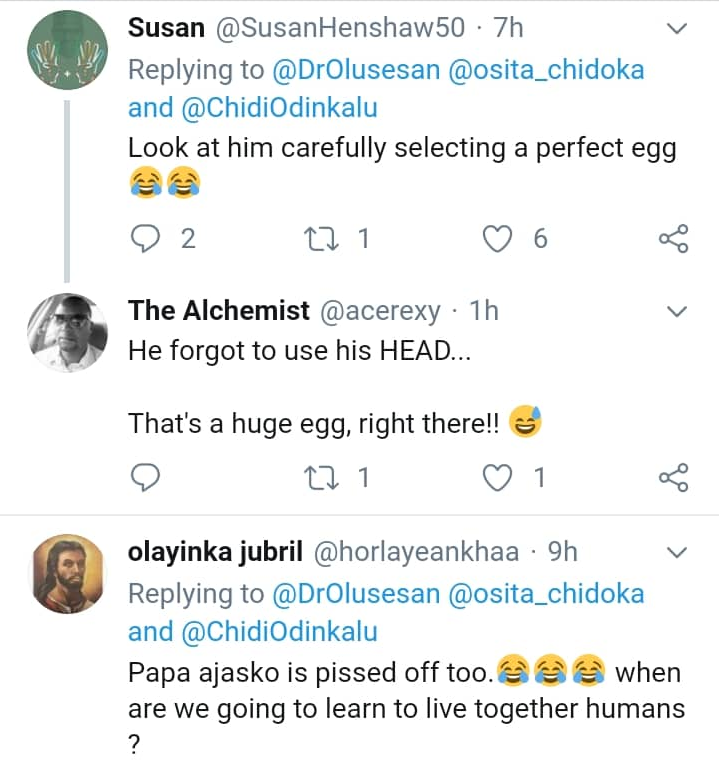Open the options chevron on Susan's tweet
The width and height of the screenshot is (719, 768).
click(677, 30)
